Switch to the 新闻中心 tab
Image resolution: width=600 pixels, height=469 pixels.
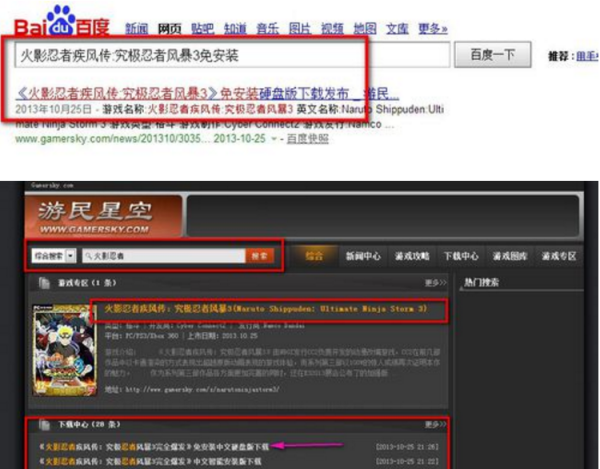[x=363, y=256]
